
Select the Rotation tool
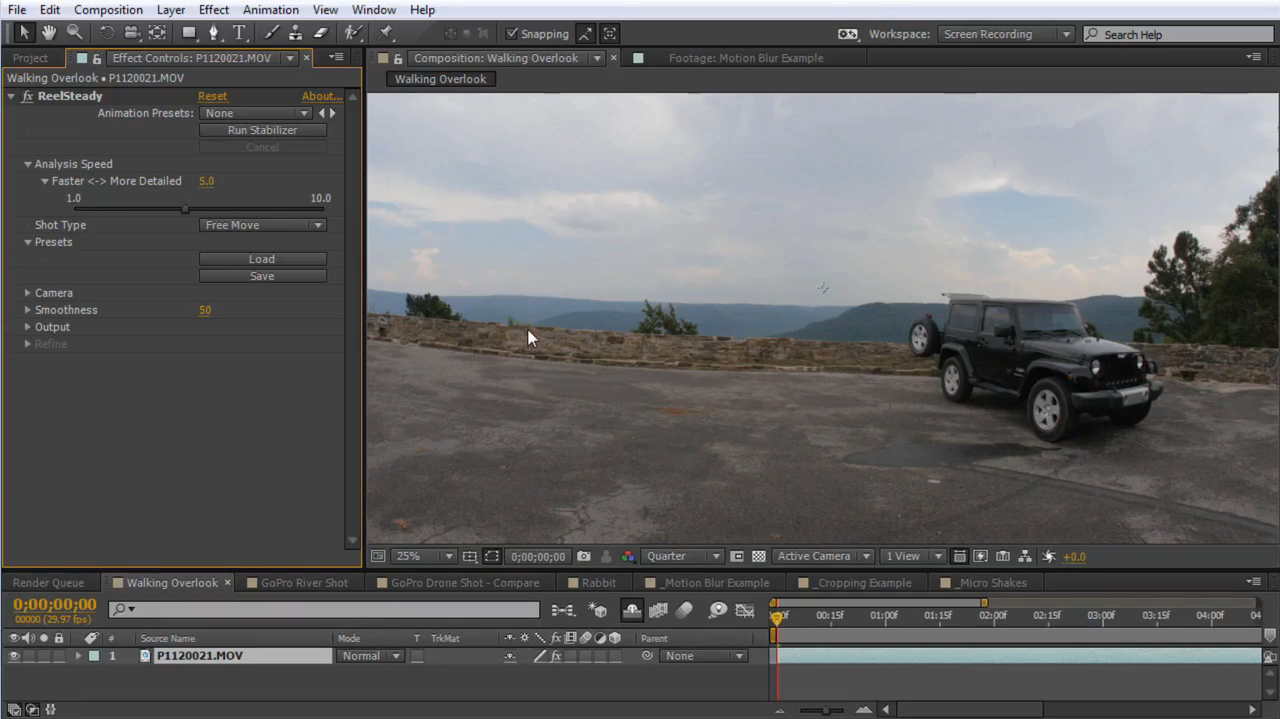(107, 33)
